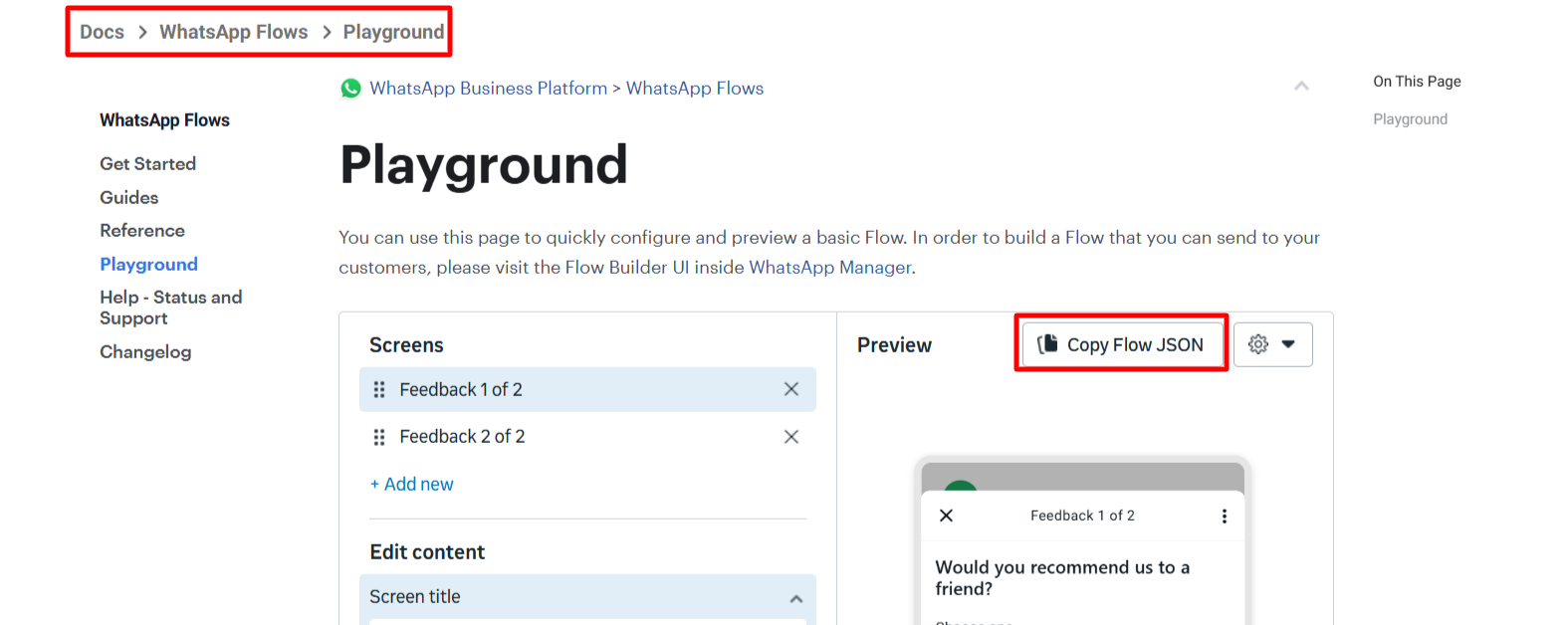Viewport: 1568px width, 625px height.
Task: Select the Feedback 2 of 2 screen row
Action: pyautogui.click(x=587, y=437)
